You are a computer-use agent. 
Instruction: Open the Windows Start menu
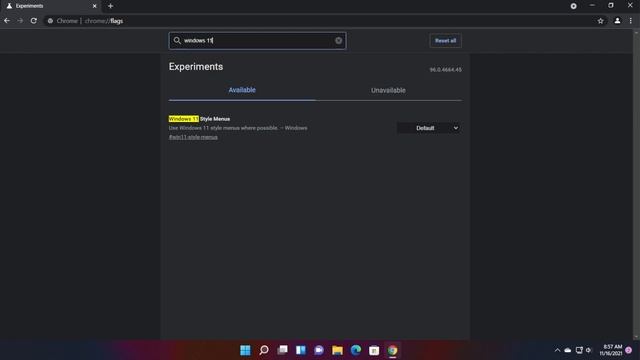(245, 350)
